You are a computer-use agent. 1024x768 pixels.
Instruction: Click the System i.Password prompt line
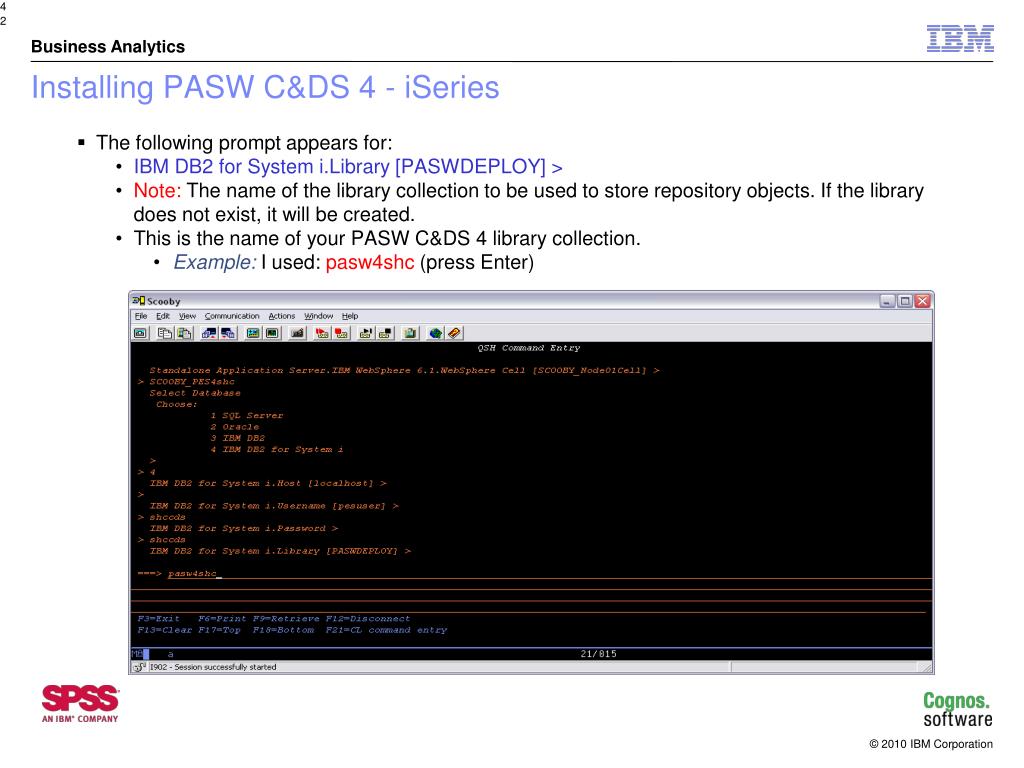point(244,528)
